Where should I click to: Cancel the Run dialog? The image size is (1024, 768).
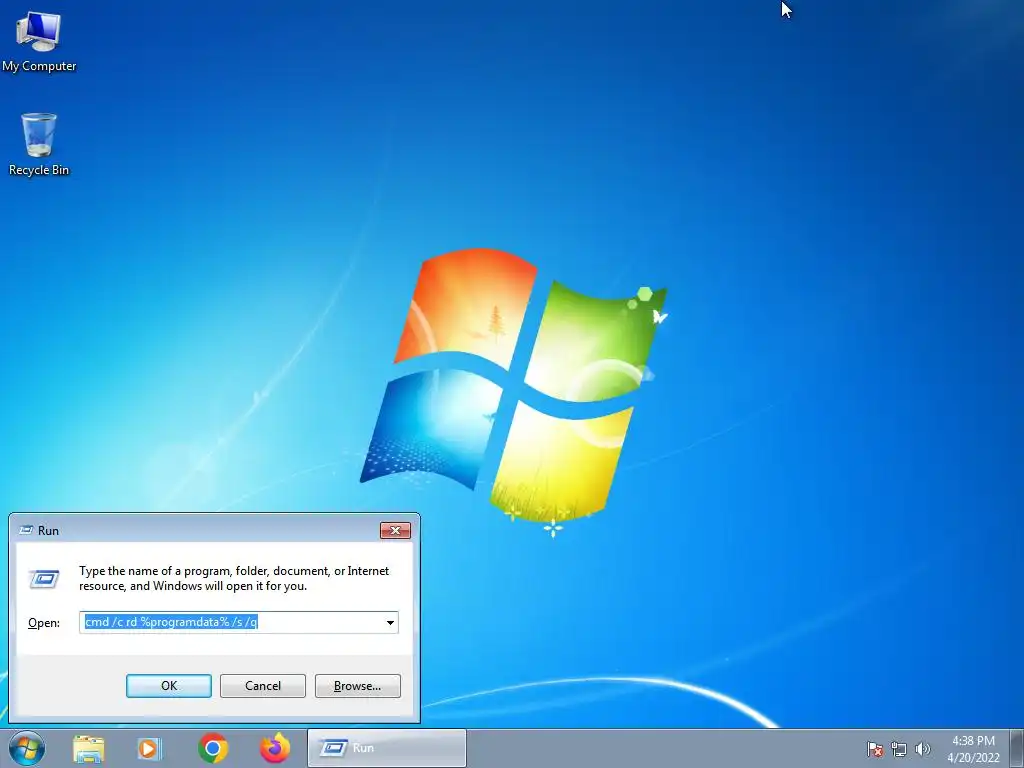point(263,686)
